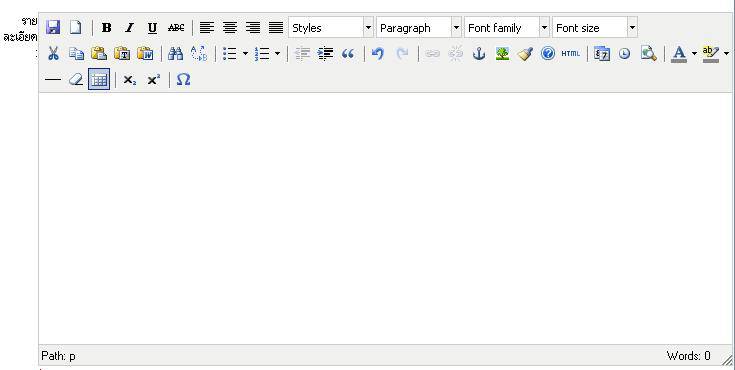Image resolution: width=735 pixels, height=370 pixels.
Task: Open Preview with magnifier icon
Action: click(x=648, y=53)
